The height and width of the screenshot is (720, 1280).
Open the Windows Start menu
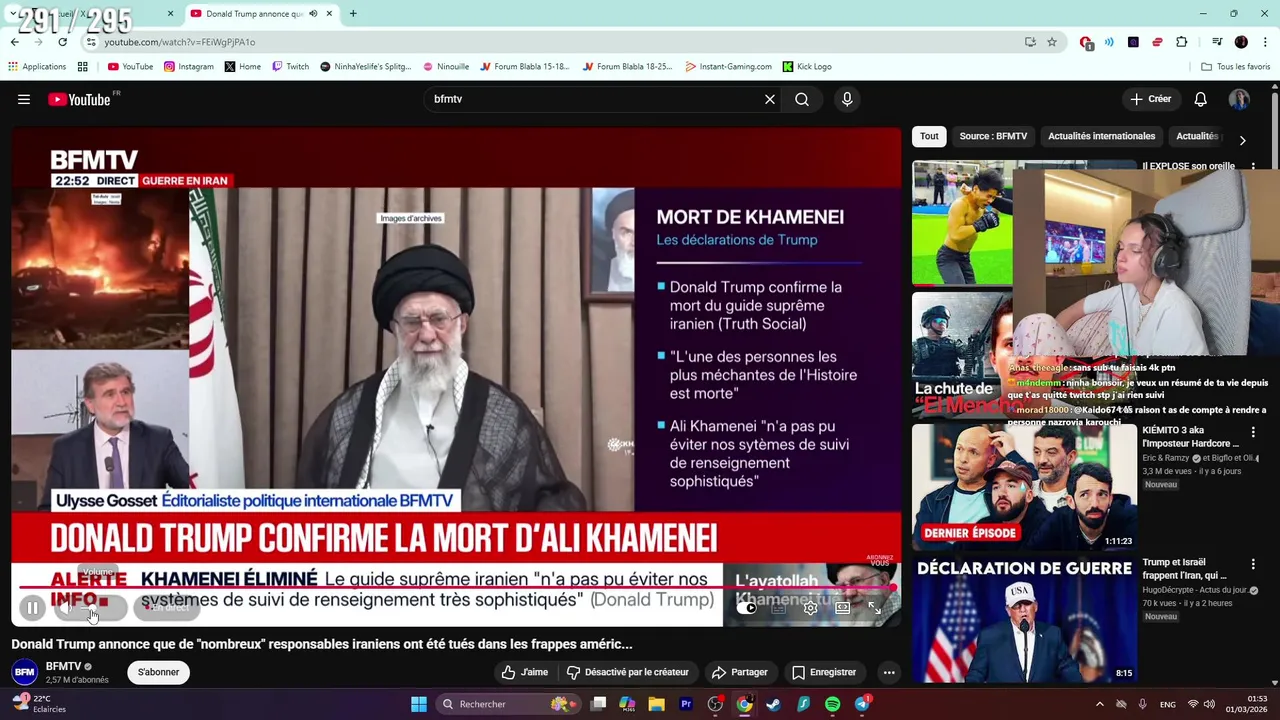[419, 704]
